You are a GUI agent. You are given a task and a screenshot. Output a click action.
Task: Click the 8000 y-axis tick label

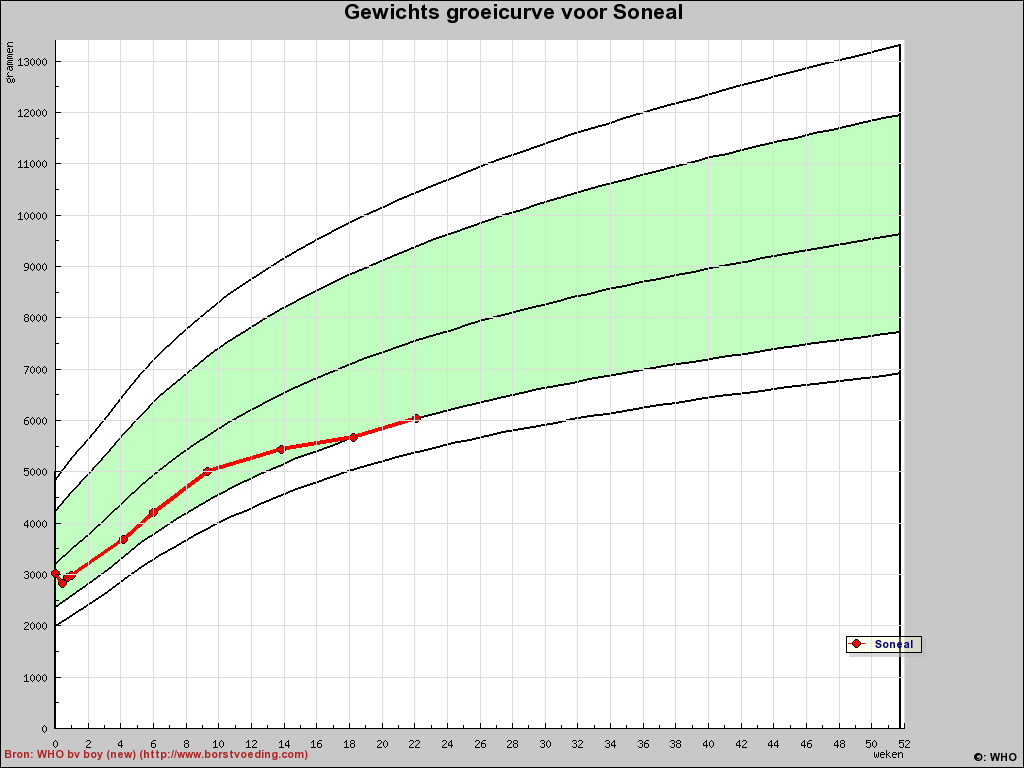[x=35, y=318]
